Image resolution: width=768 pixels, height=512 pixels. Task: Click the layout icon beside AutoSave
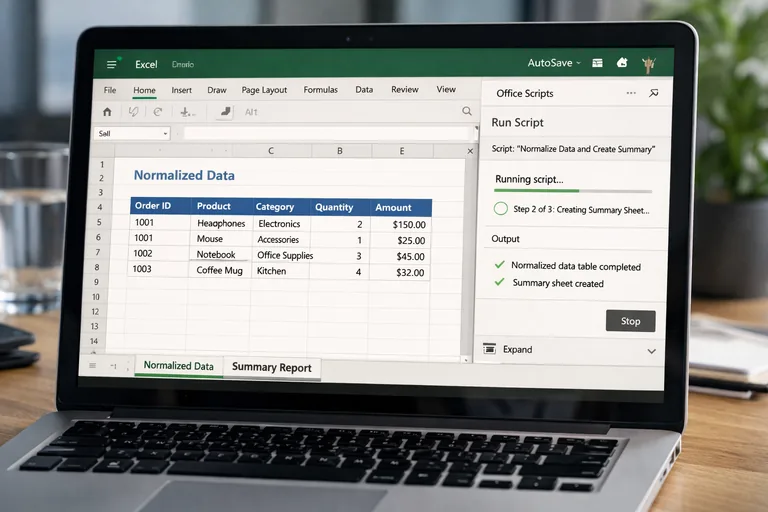pos(597,63)
